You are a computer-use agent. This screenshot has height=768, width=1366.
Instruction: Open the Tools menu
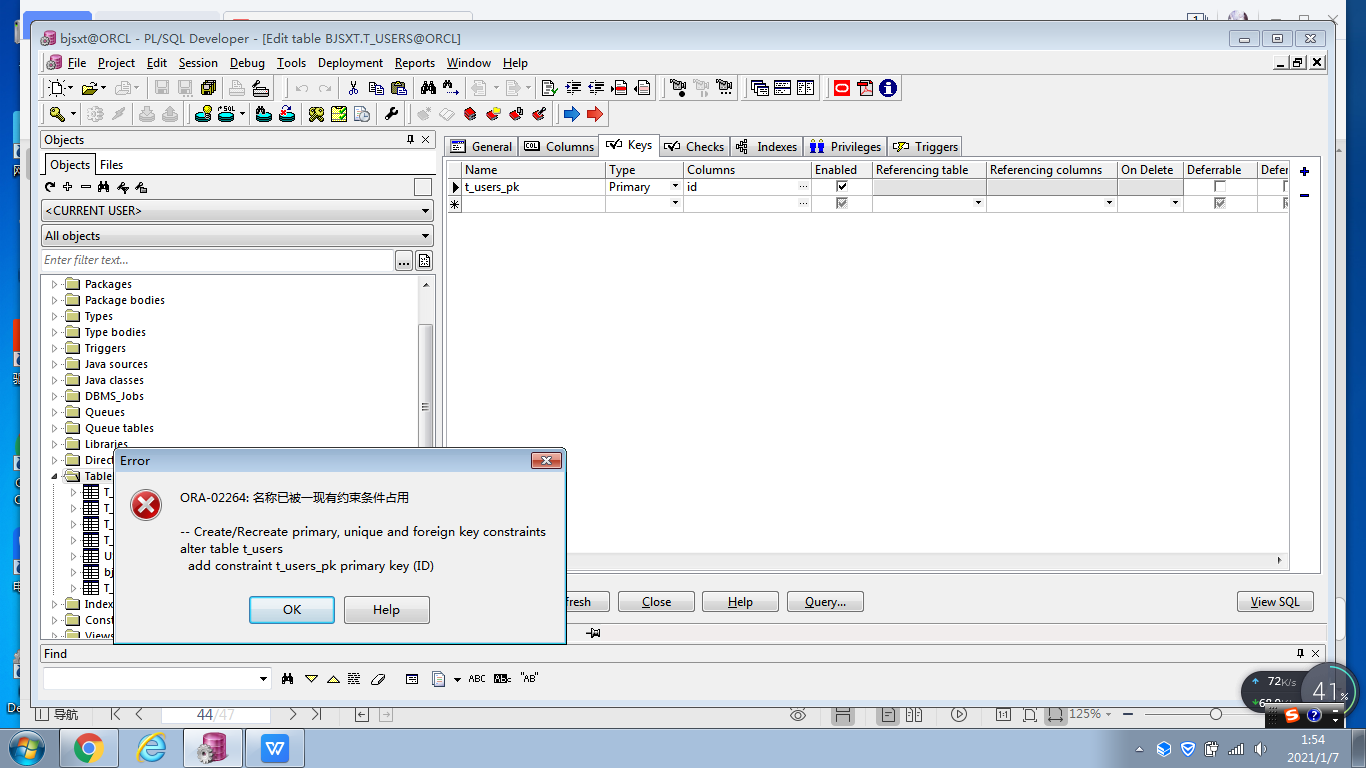click(x=291, y=62)
